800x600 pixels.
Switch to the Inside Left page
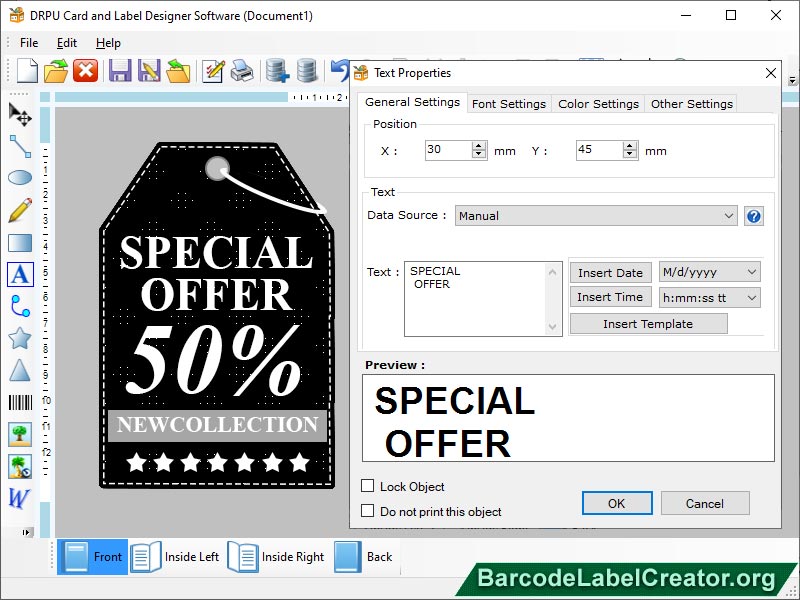pos(176,557)
